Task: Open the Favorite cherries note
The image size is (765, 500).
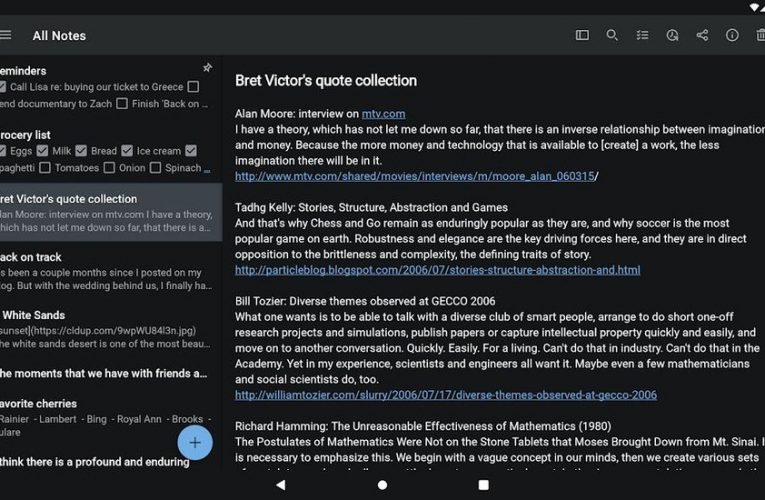Action: tap(111, 418)
